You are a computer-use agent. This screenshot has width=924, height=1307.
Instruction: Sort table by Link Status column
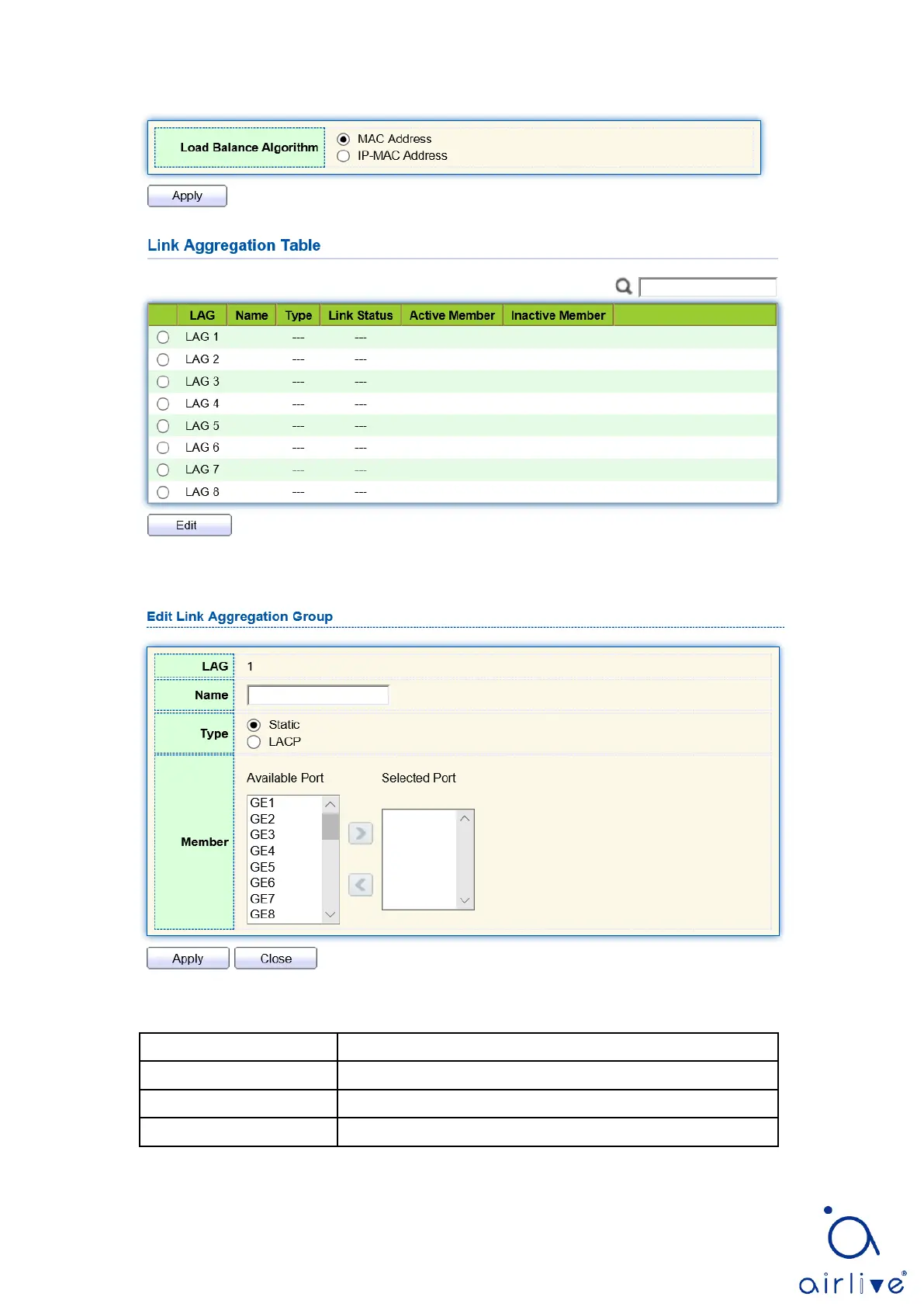[x=360, y=315]
